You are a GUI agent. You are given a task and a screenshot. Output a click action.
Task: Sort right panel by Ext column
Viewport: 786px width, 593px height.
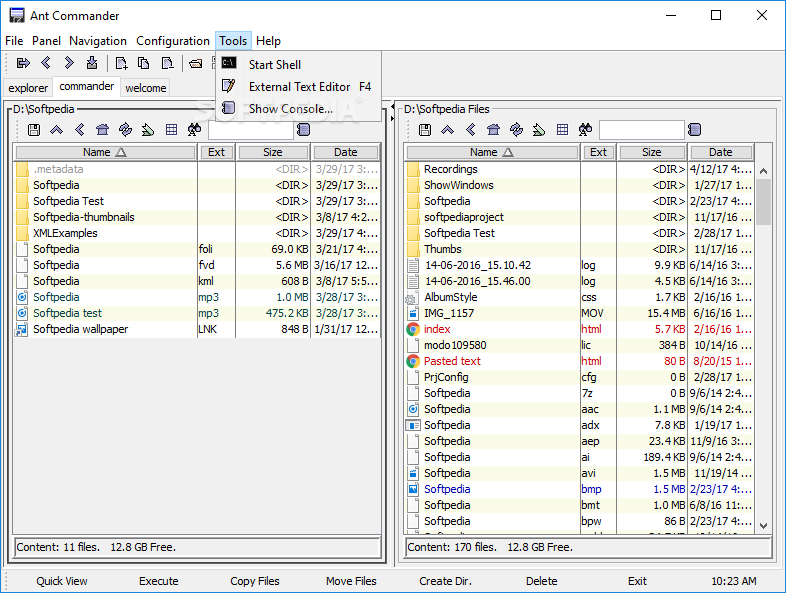coord(599,152)
